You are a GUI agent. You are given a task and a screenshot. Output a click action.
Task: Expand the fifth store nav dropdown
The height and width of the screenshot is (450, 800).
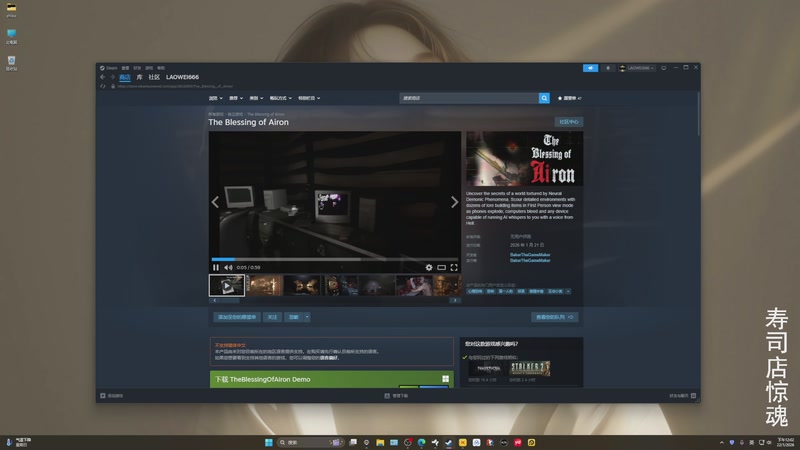click(309, 98)
